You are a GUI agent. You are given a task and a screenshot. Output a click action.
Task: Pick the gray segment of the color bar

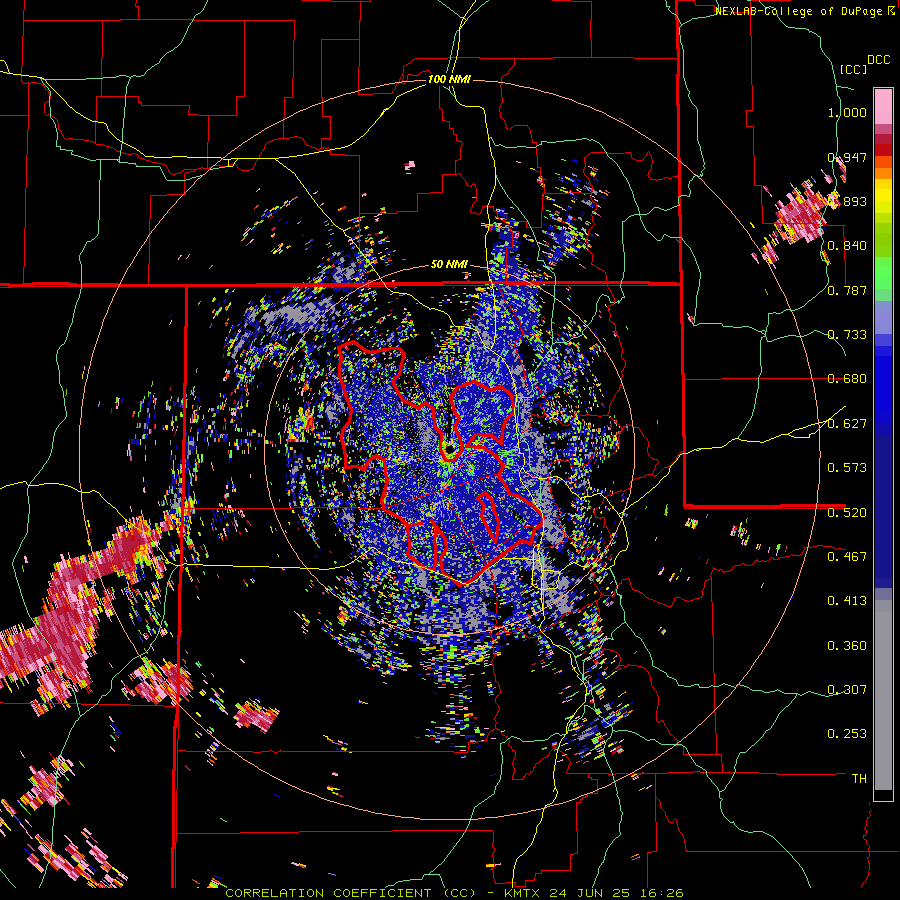pyautogui.click(x=883, y=695)
